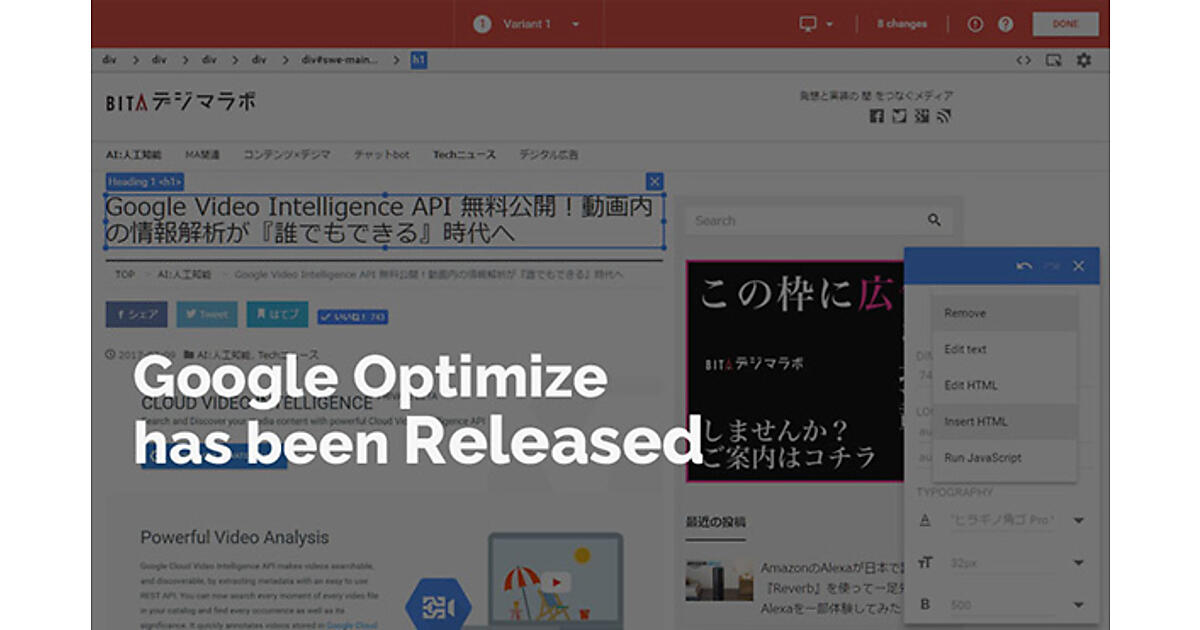
Task: Click the Twitter icon in header
Action: click(899, 117)
